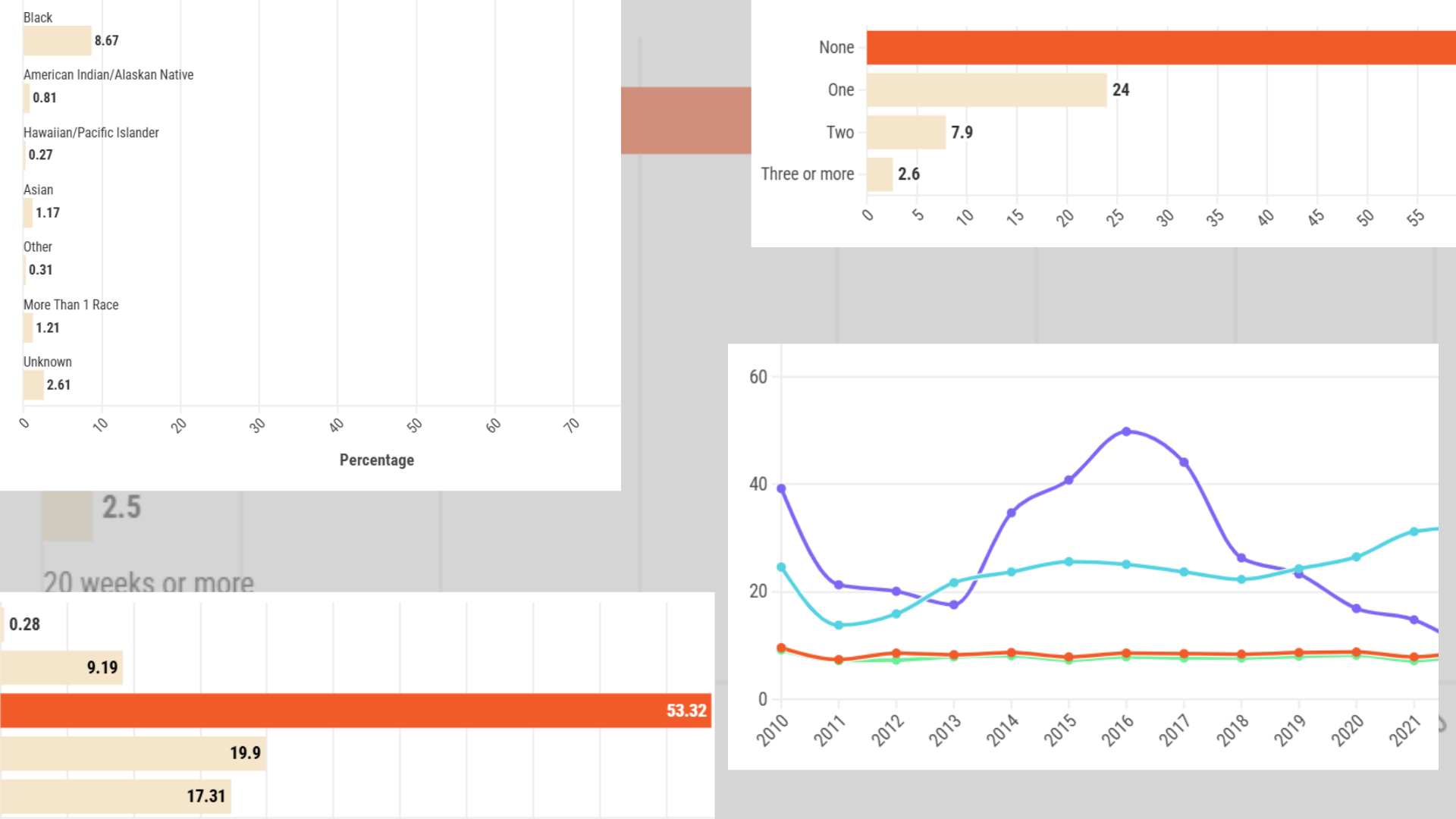The height and width of the screenshot is (819, 1456).
Task: Click the 'American Indian/Alaskan Native' label
Action: (x=108, y=74)
